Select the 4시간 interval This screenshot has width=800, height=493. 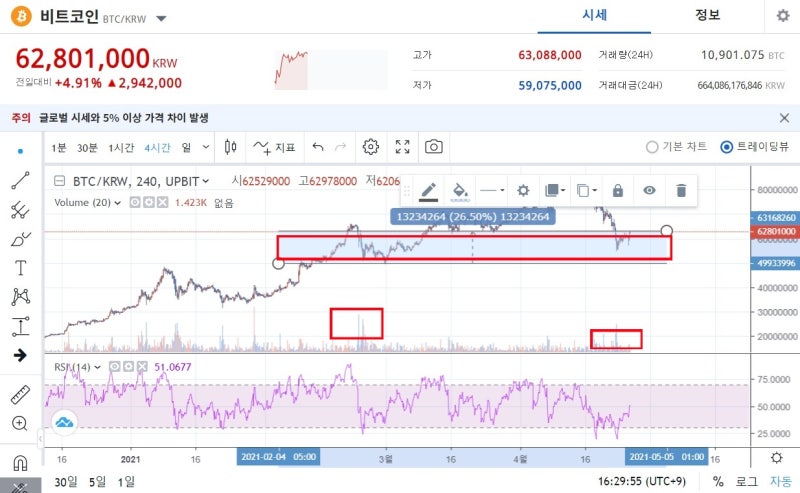pyautogui.click(x=157, y=147)
